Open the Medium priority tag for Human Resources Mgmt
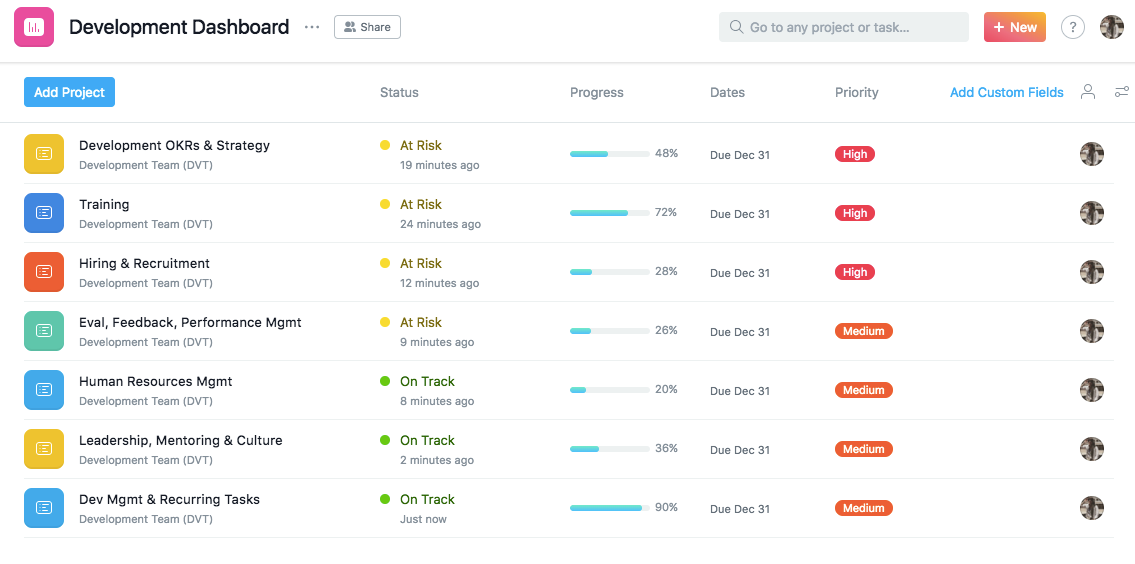The width and height of the screenshot is (1135, 564). click(864, 390)
